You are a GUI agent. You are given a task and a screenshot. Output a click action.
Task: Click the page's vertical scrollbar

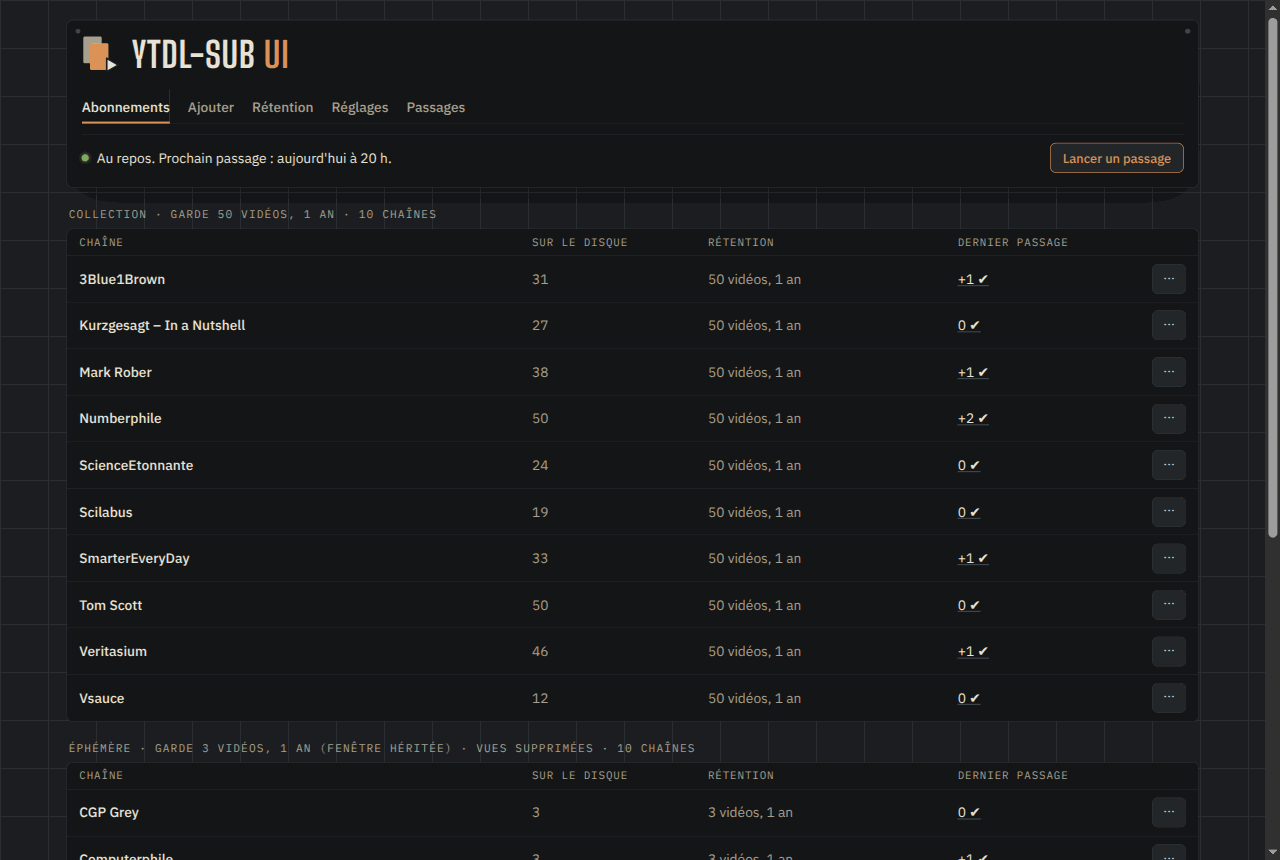click(1273, 280)
